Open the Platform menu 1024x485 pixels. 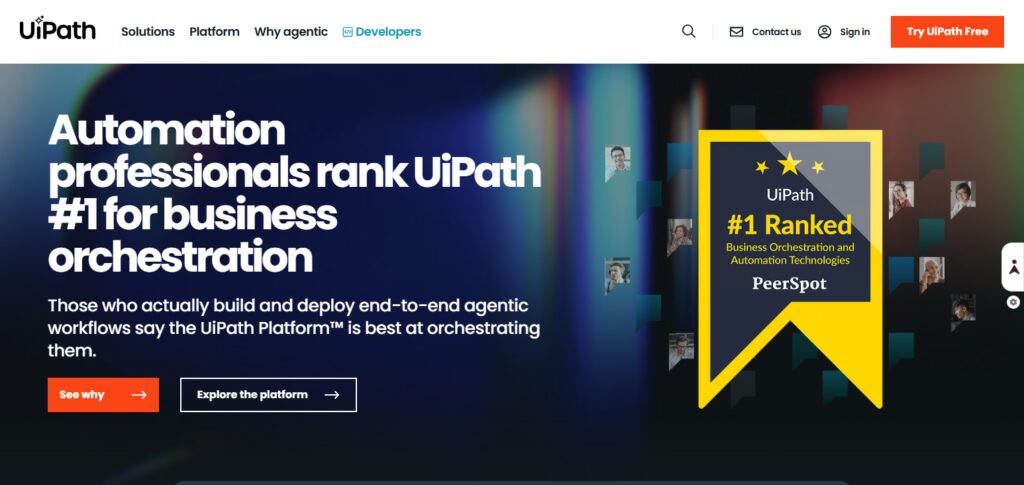click(x=214, y=31)
